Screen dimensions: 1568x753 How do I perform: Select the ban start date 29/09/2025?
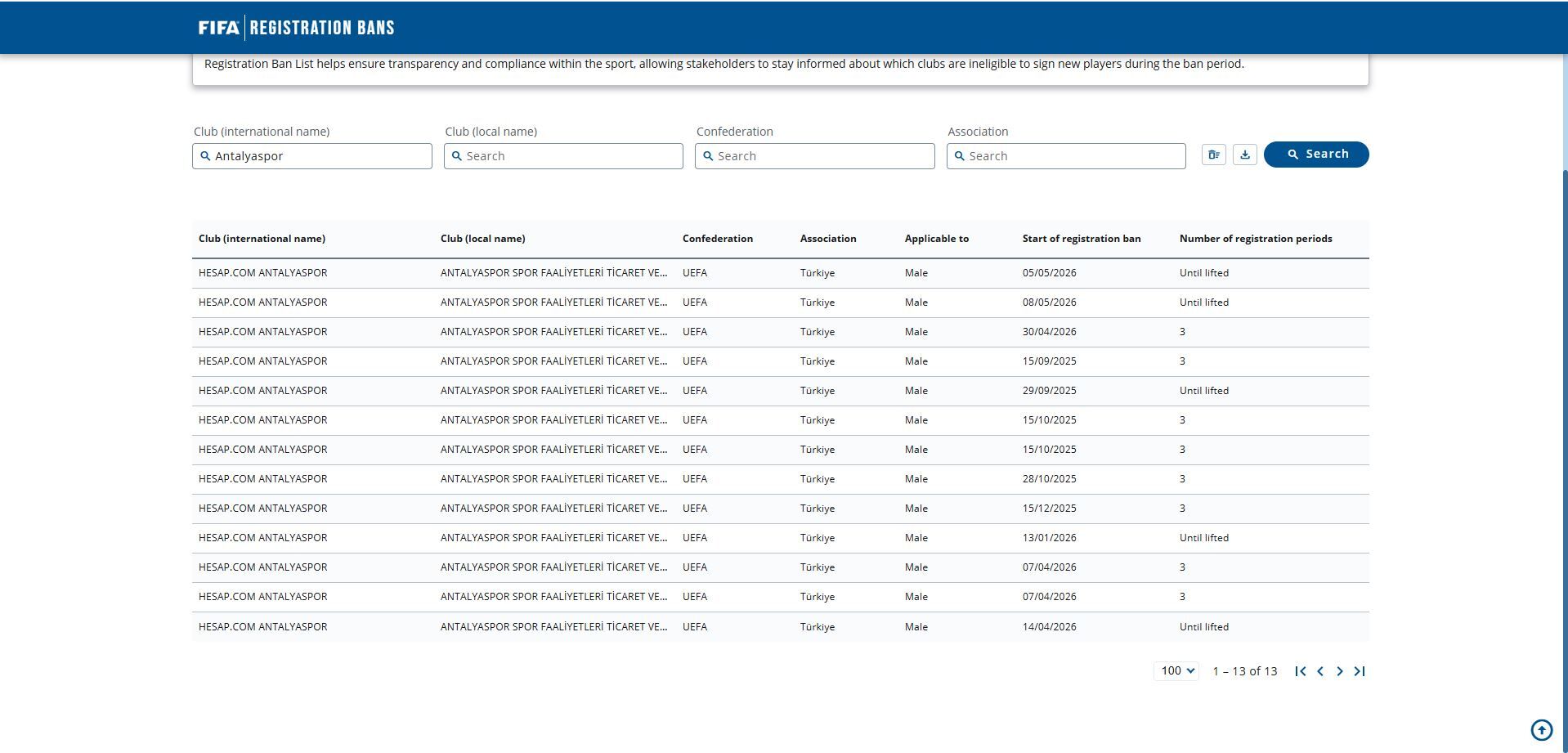point(1050,391)
